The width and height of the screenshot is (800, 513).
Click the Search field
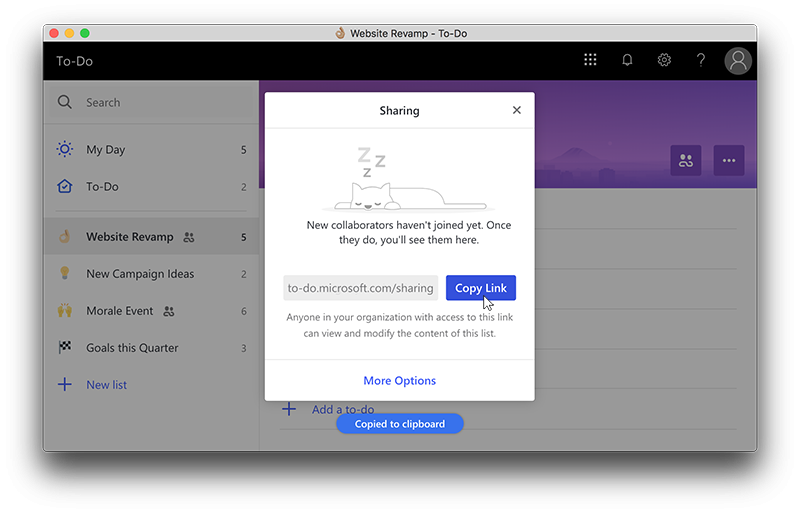152,103
